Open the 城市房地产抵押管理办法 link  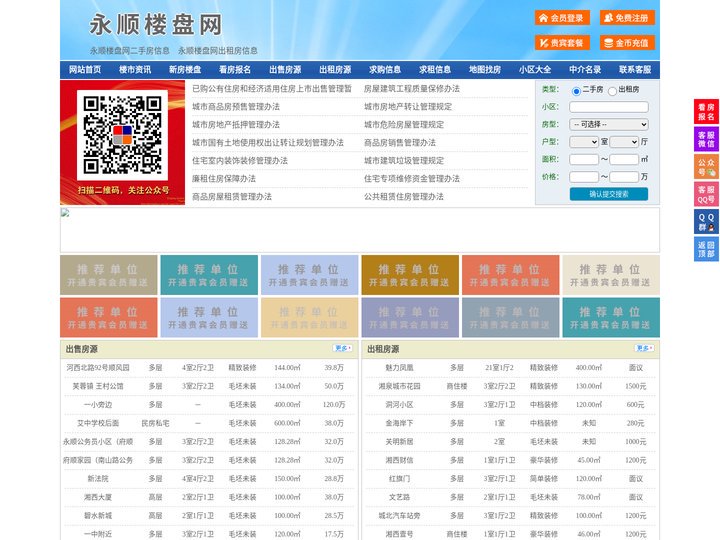click(236, 124)
